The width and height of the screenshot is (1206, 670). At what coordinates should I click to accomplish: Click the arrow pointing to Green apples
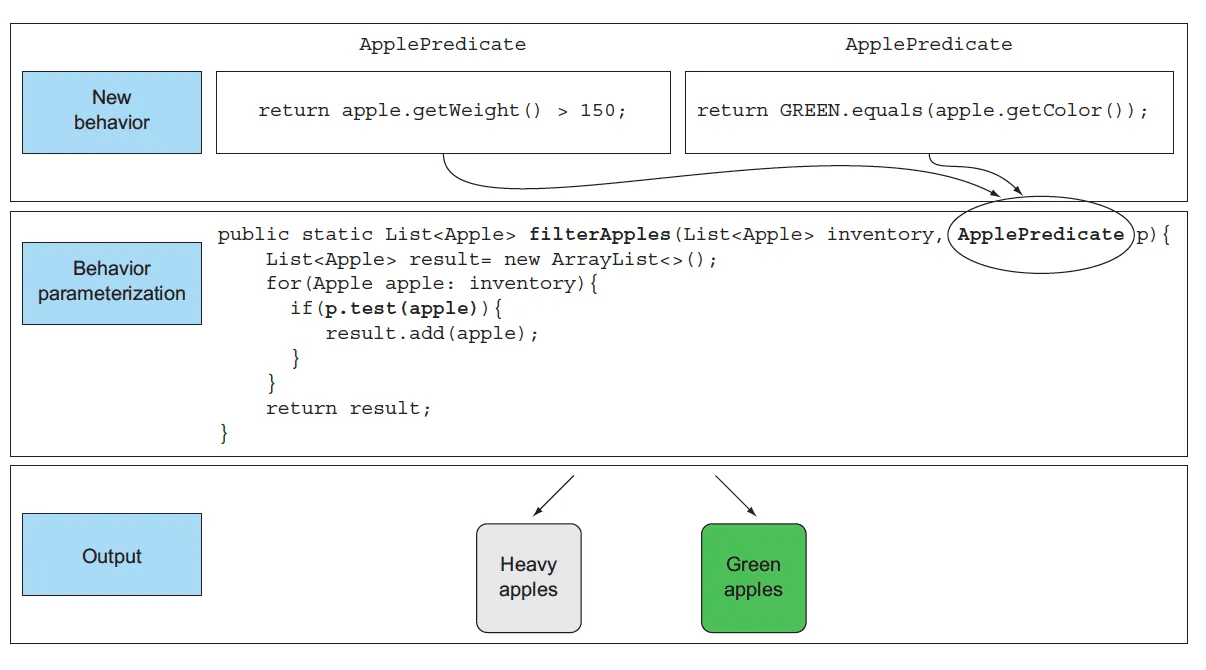(x=735, y=495)
